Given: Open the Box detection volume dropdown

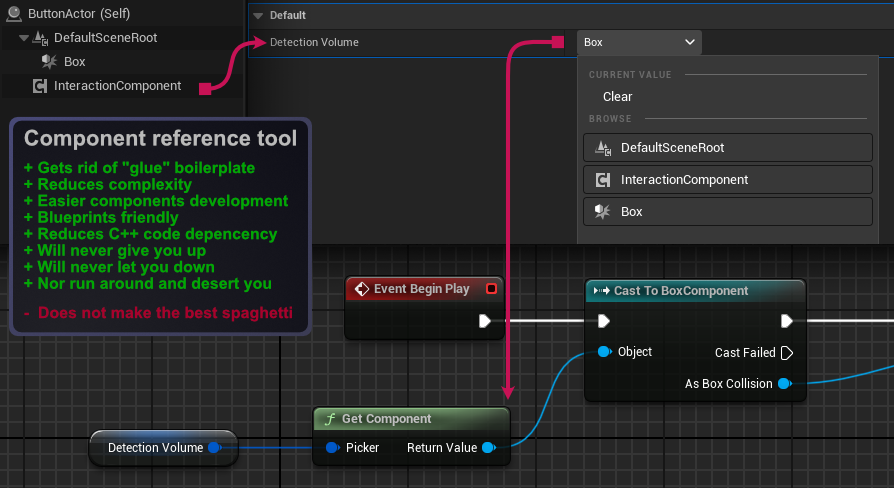Looking at the screenshot, I should [x=639, y=42].
